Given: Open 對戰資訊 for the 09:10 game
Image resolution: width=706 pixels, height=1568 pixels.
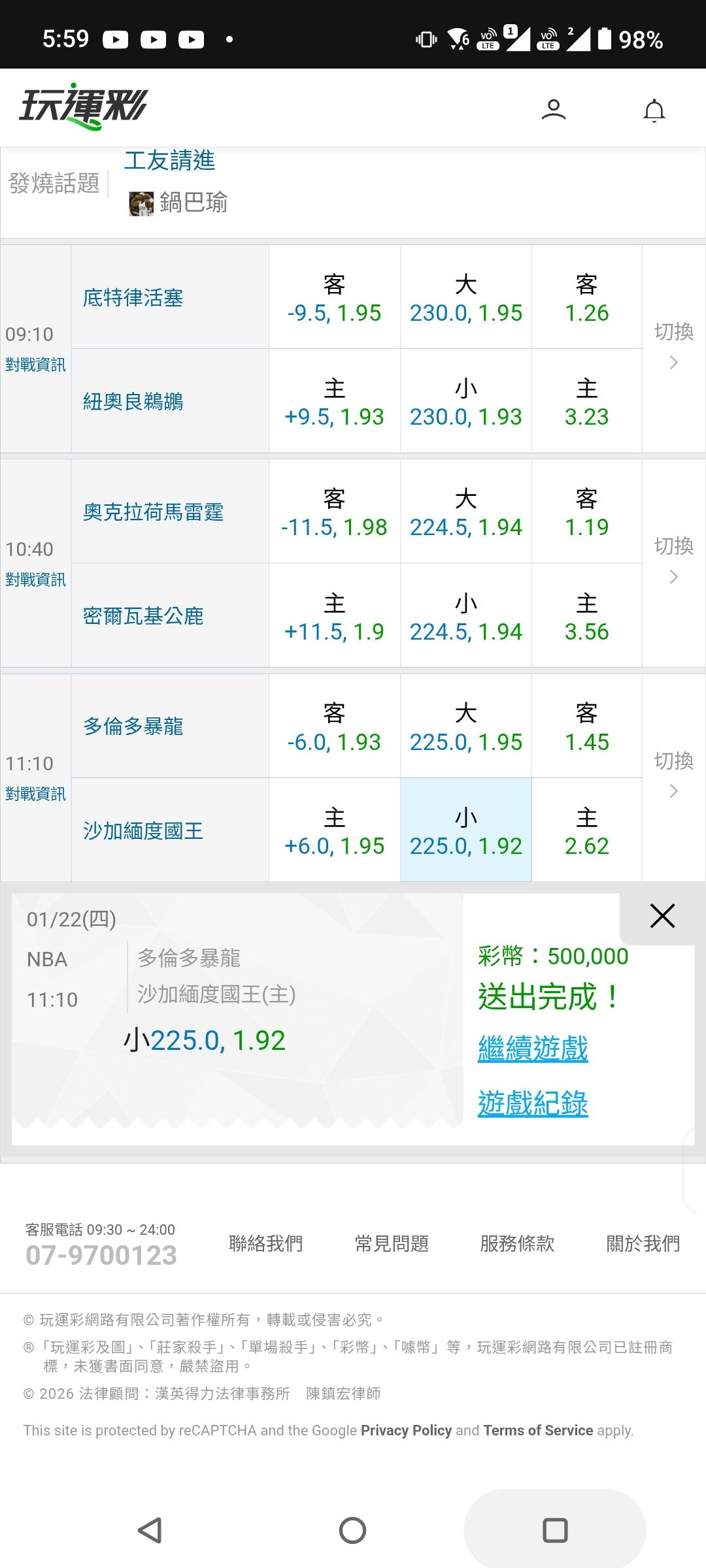Looking at the screenshot, I should pos(35,365).
